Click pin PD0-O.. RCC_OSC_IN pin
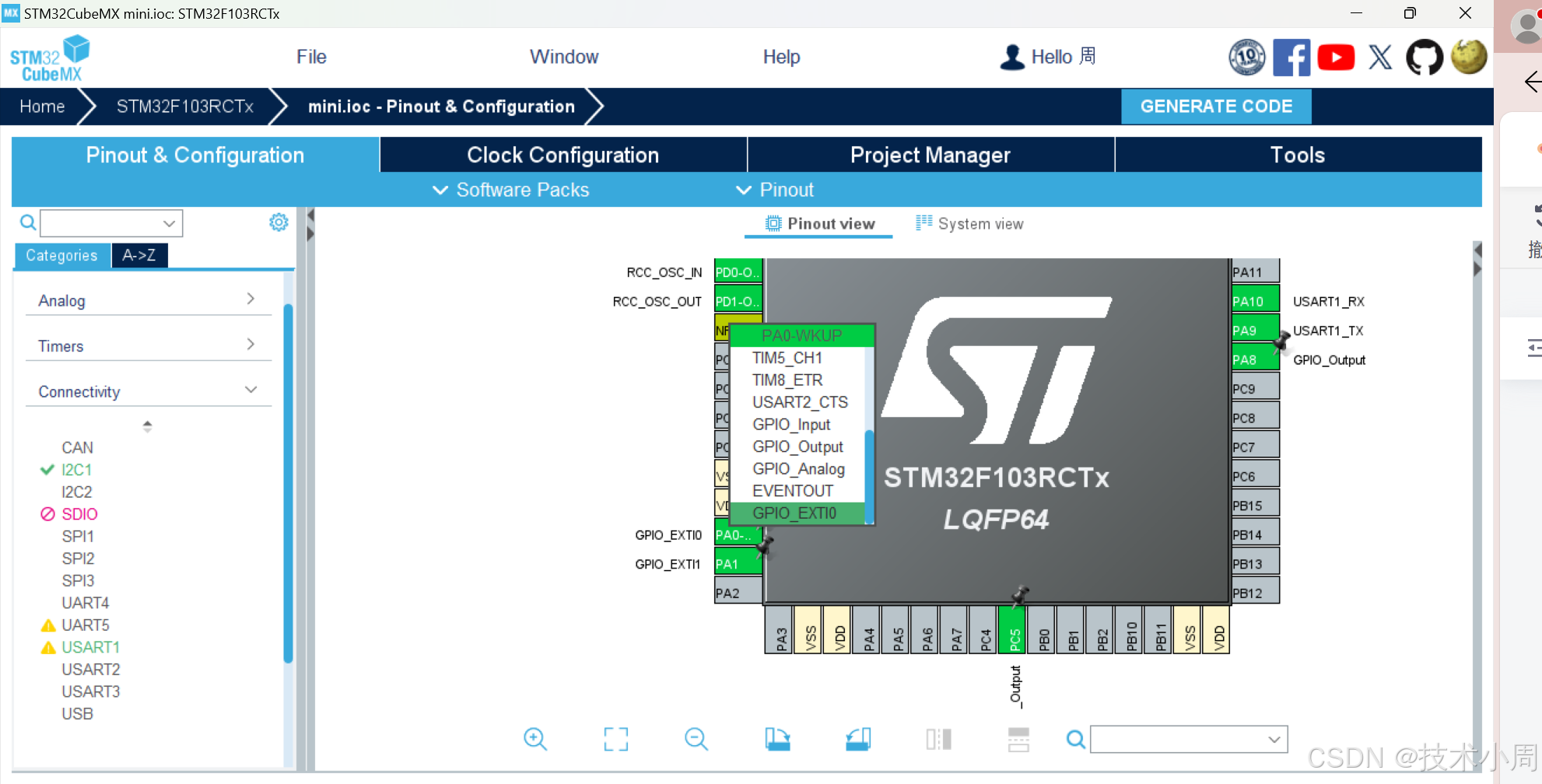The height and width of the screenshot is (784, 1542). coord(738,271)
